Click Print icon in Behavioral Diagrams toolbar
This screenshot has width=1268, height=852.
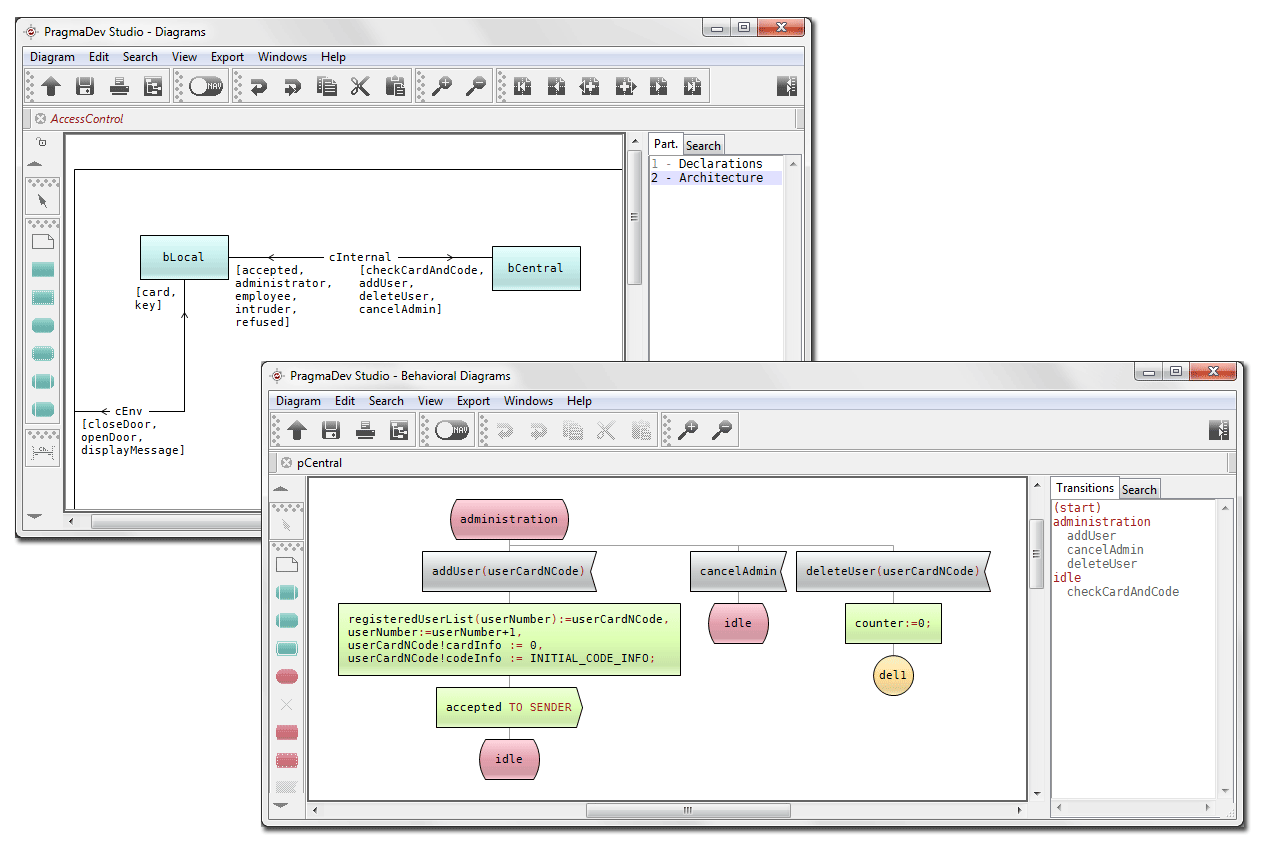pyautogui.click(x=365, y=431)
